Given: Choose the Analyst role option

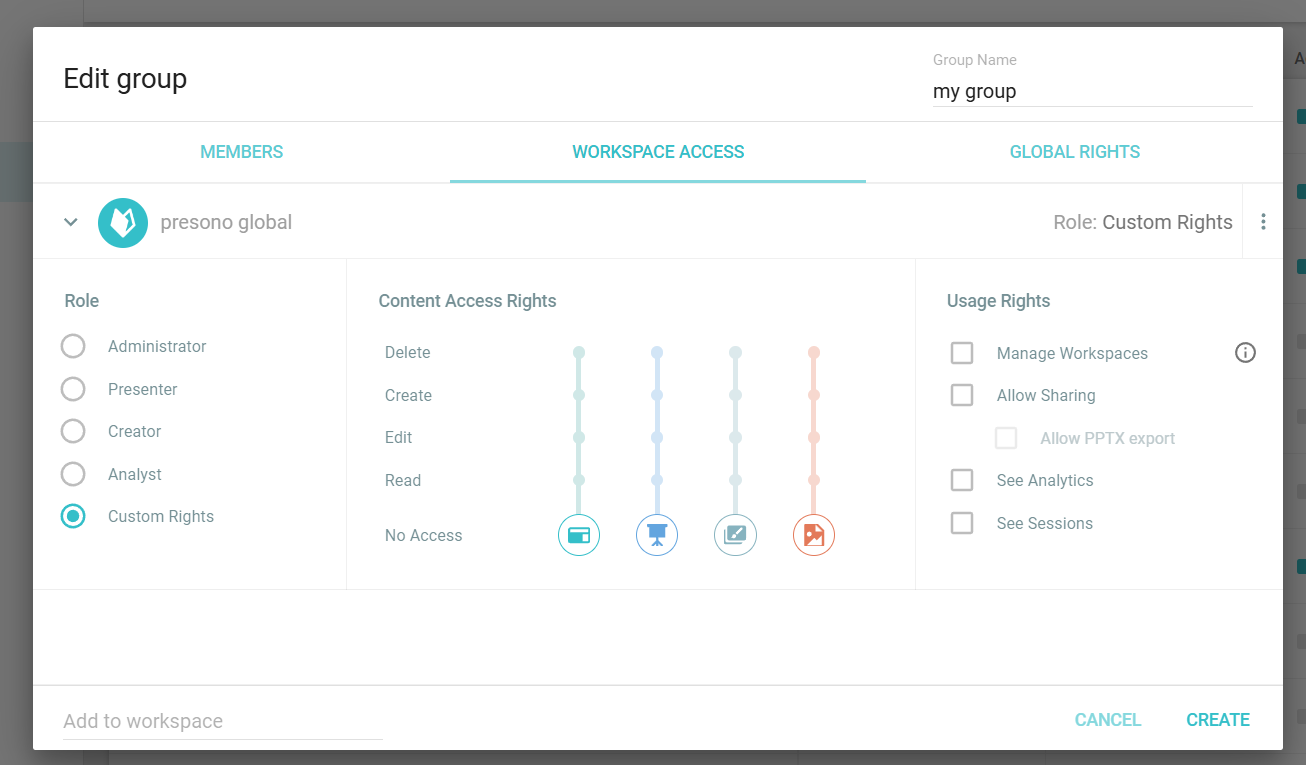Looking at the screenshot, I should coord(73,474).
